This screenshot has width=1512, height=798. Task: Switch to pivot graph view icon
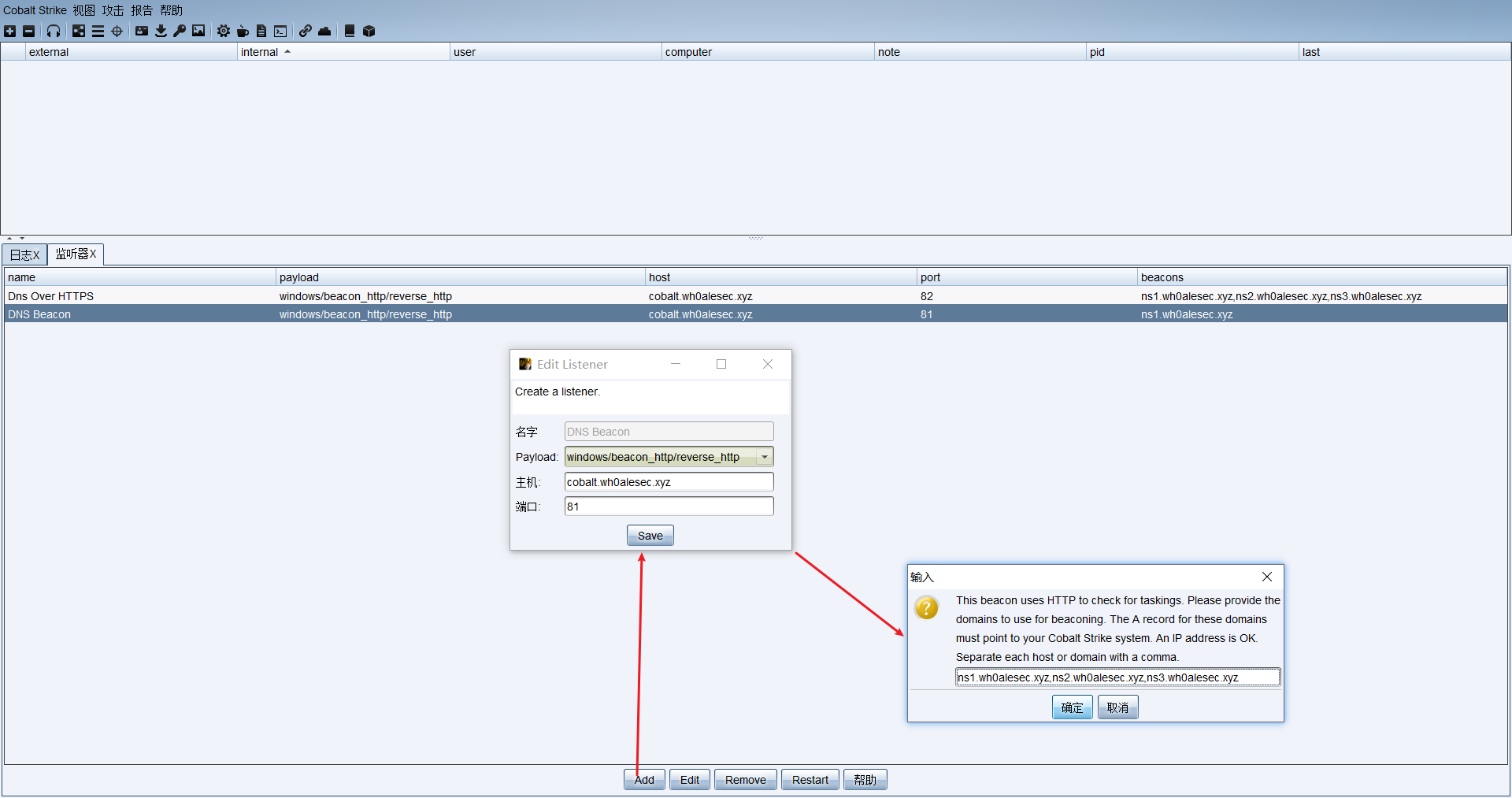(x=79, y=31)
